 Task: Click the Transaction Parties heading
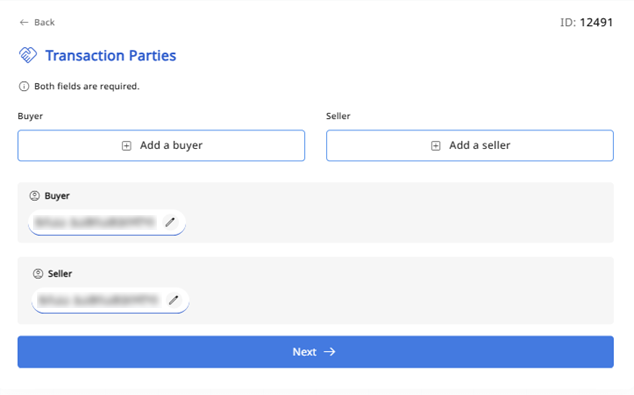pos(110,55)
